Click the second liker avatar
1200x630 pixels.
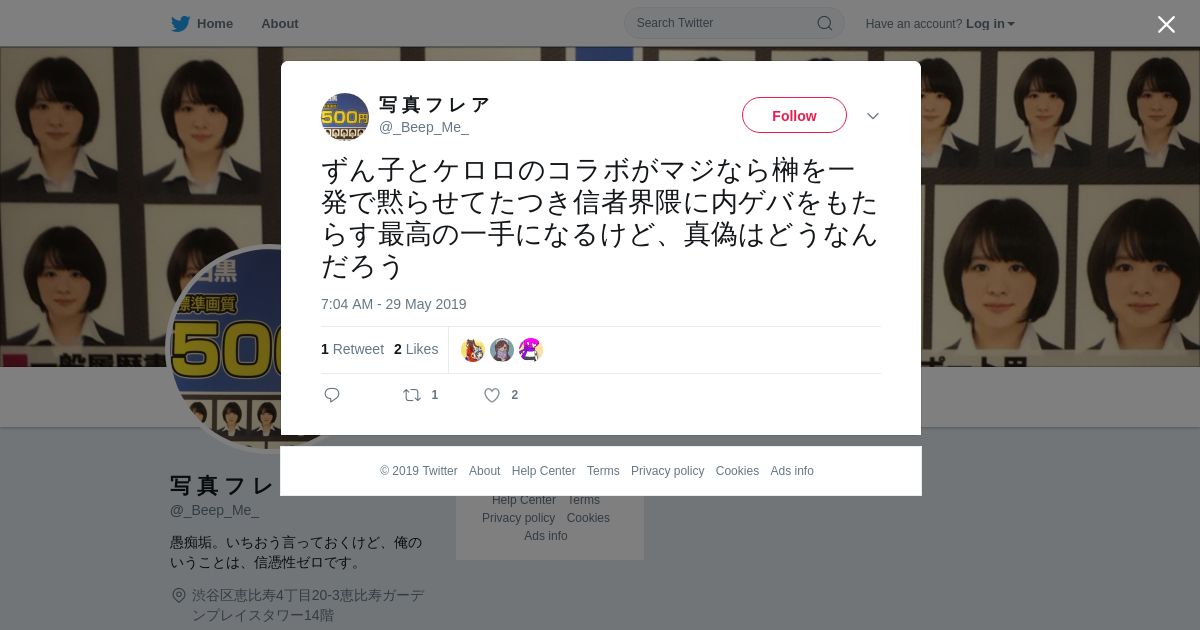click(x=502, y=350)
